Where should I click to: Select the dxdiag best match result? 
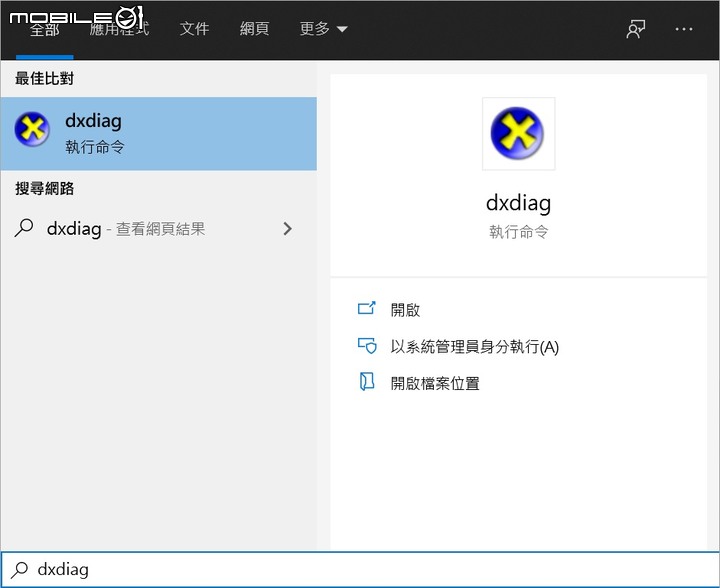[158, 134]
